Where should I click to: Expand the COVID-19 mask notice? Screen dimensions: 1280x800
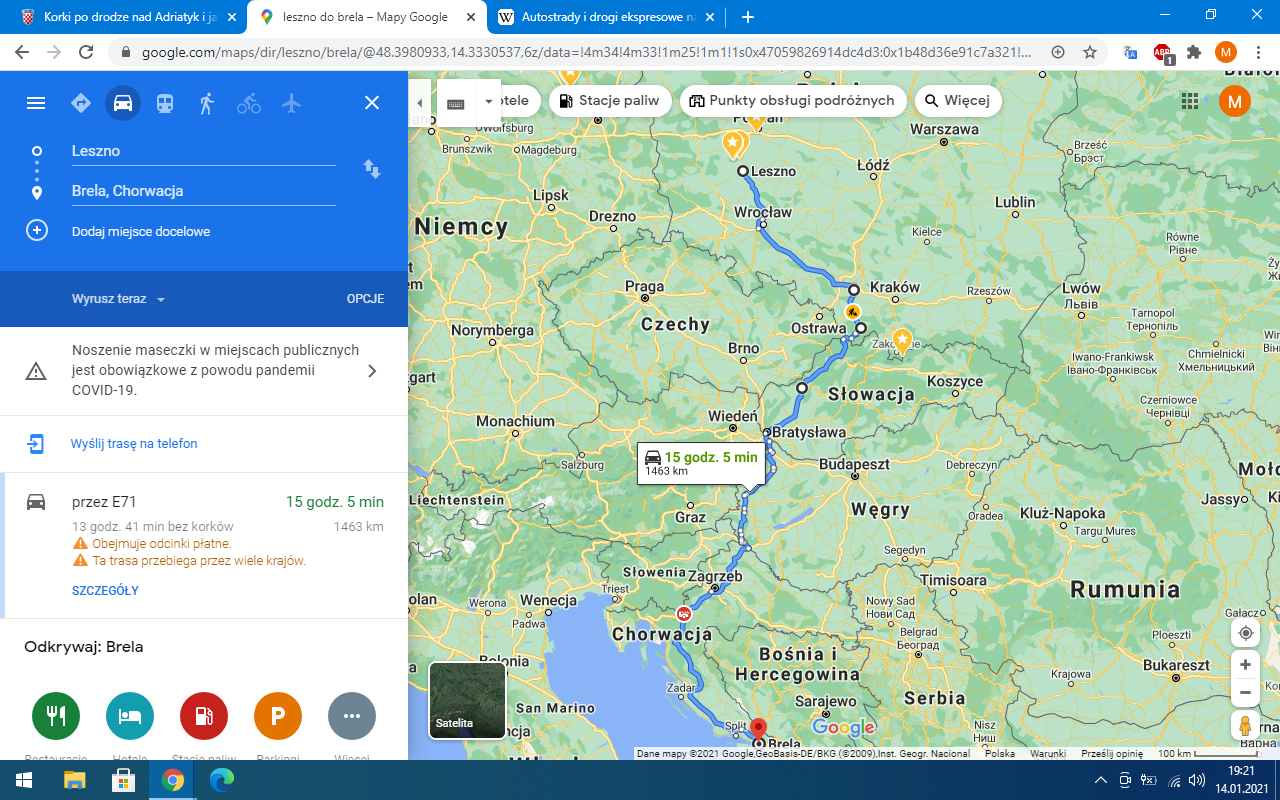pyautogui.click(x=371, y=371)
